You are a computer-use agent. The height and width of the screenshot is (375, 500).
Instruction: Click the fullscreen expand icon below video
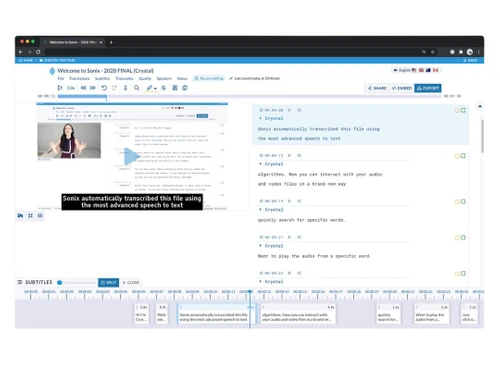coord(30,216)
